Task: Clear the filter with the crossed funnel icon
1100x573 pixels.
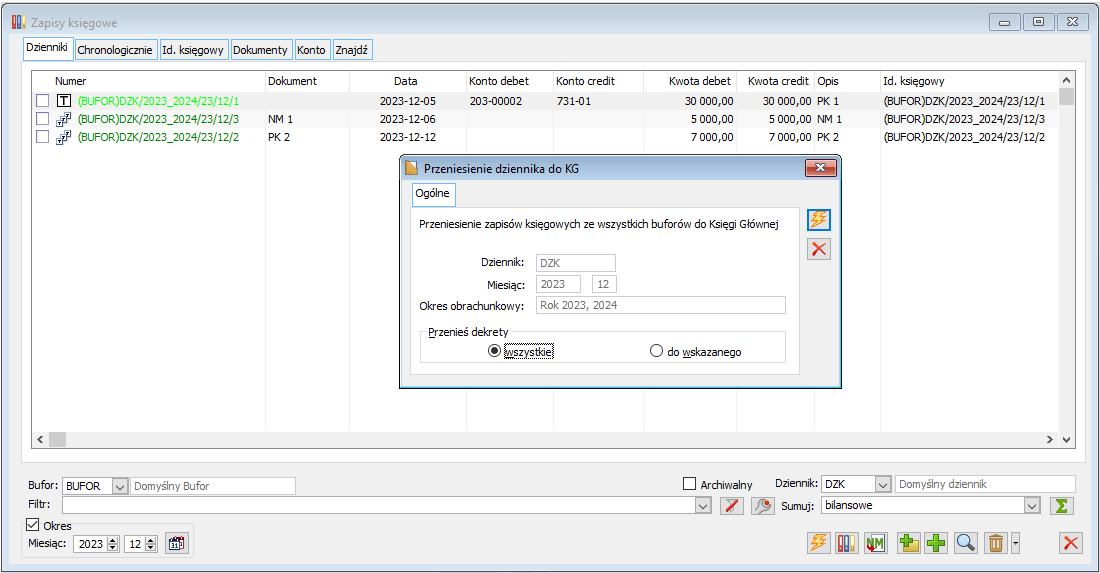Action: tap(732, 506)
